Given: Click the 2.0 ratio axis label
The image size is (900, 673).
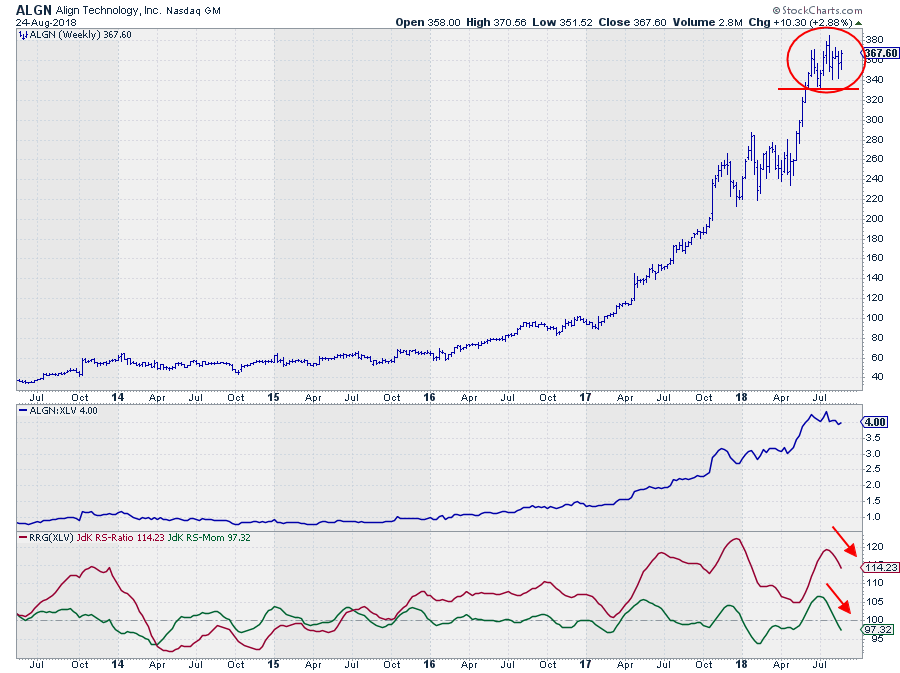Looking at the screenshot, I should (x=873, y=485).
